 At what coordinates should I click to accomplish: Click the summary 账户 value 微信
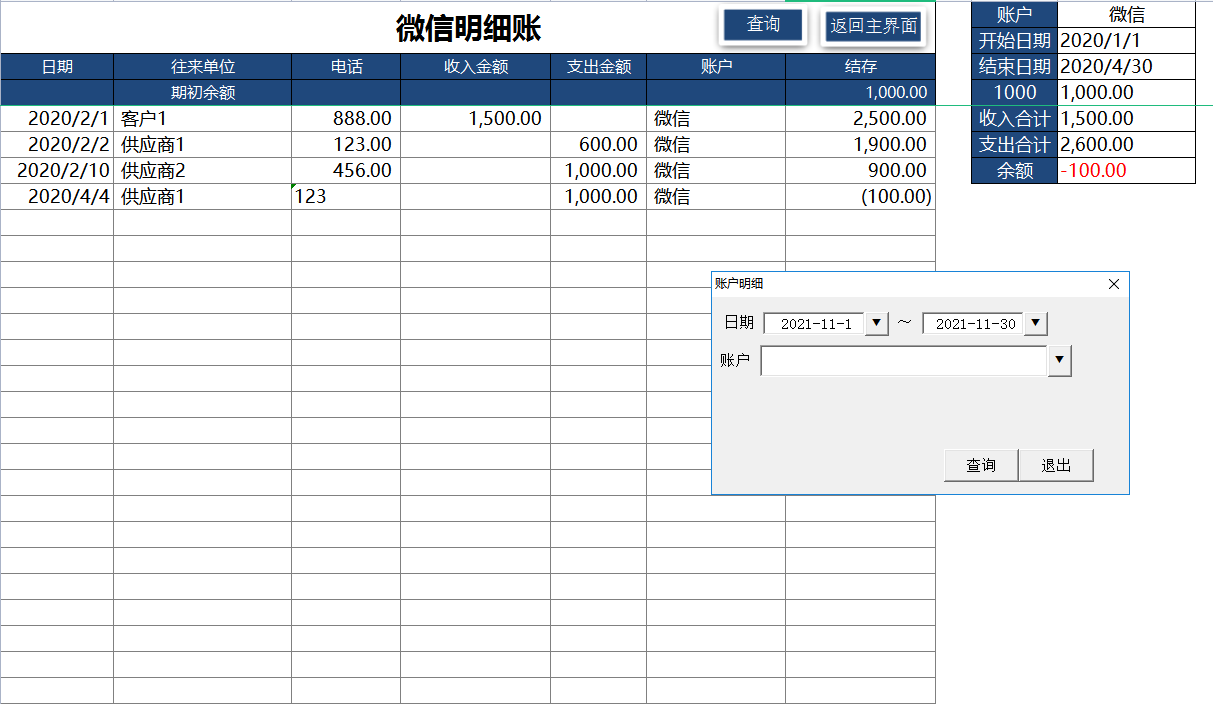click(1126, 14)
